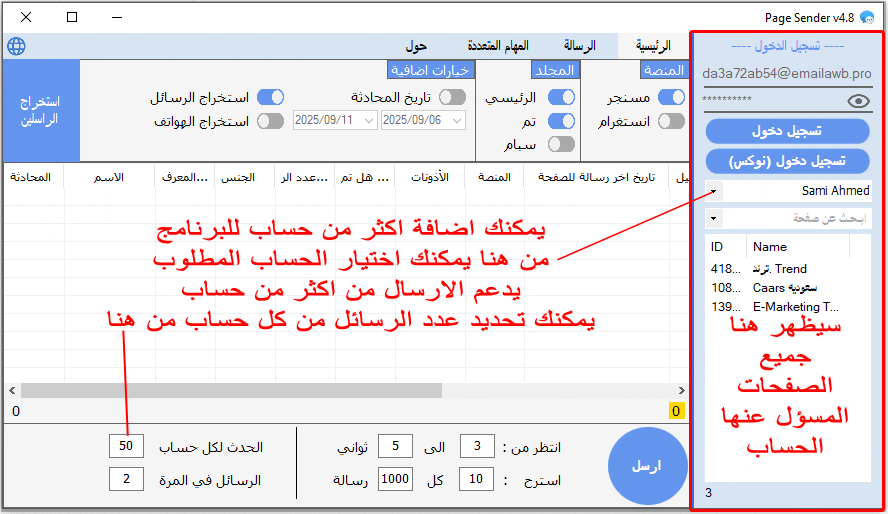
Task: Expand the Sami Ahmed account dropdown
Action: tap(714, 191)
